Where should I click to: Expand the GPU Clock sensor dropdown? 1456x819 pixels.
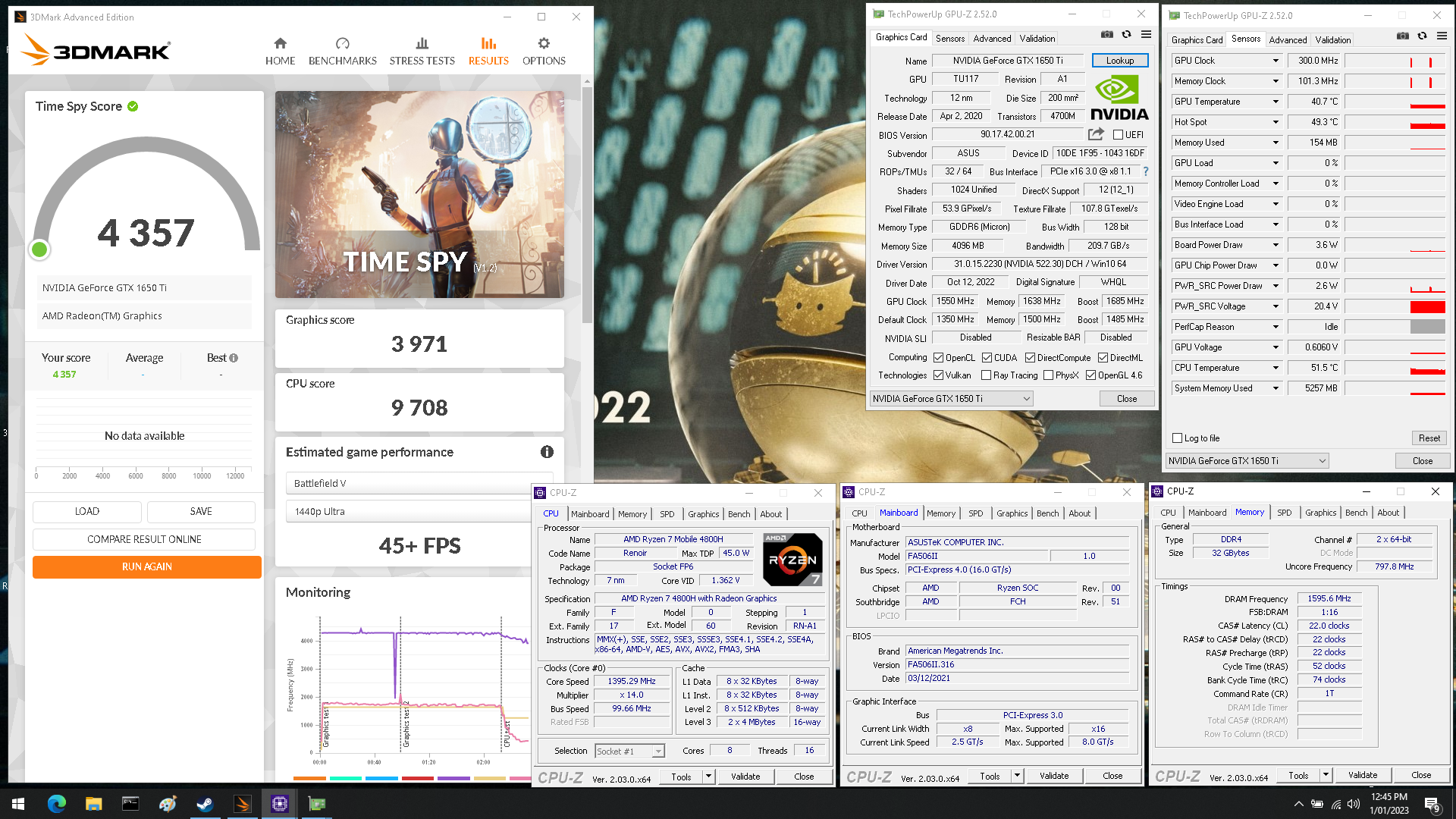[x=1276, y=61]
